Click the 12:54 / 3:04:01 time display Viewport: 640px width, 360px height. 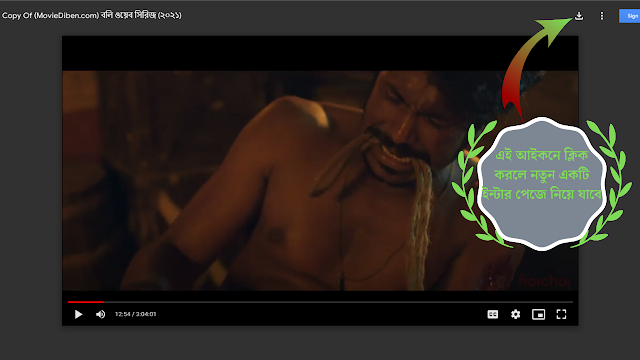(x=136, y=314)
